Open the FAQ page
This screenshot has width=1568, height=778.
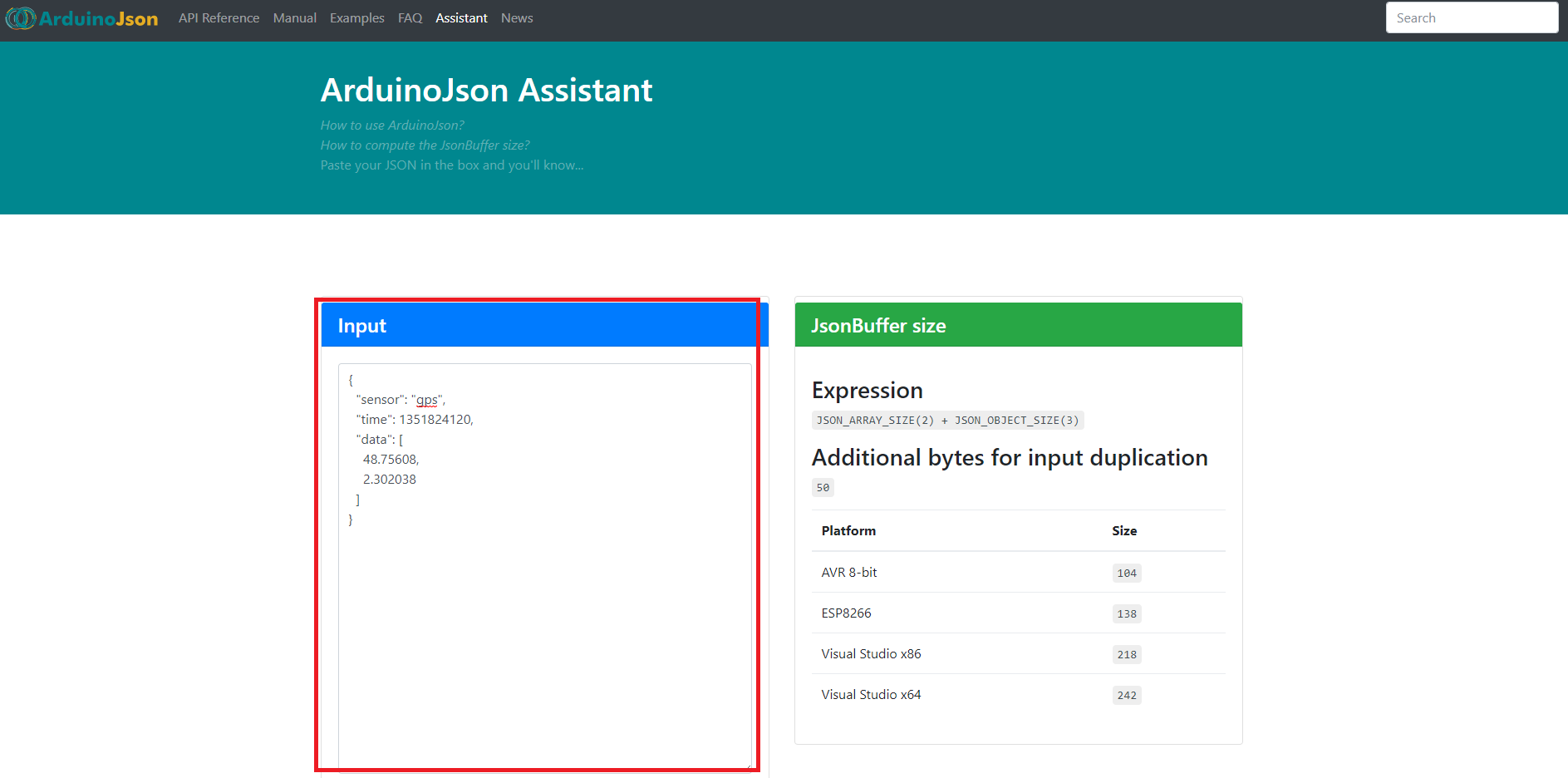[410, 17]
